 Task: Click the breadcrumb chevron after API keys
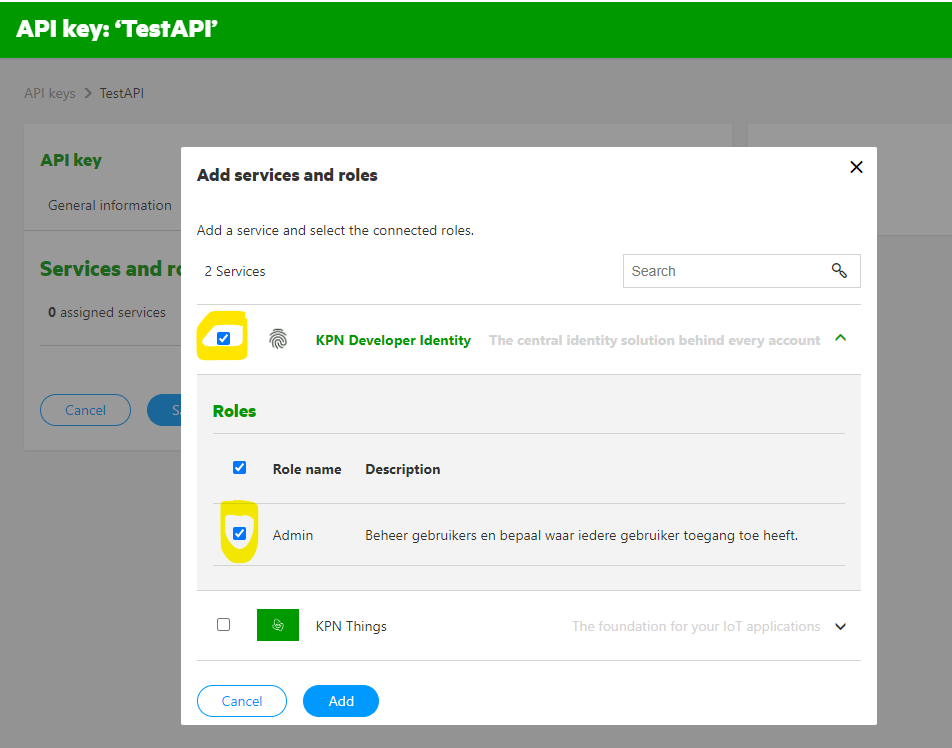(x=88, y=93)
